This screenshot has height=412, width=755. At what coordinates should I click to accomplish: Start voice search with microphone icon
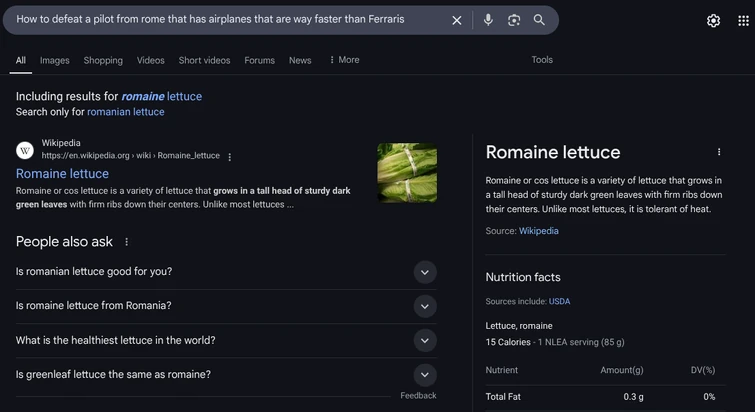point(488,20)
